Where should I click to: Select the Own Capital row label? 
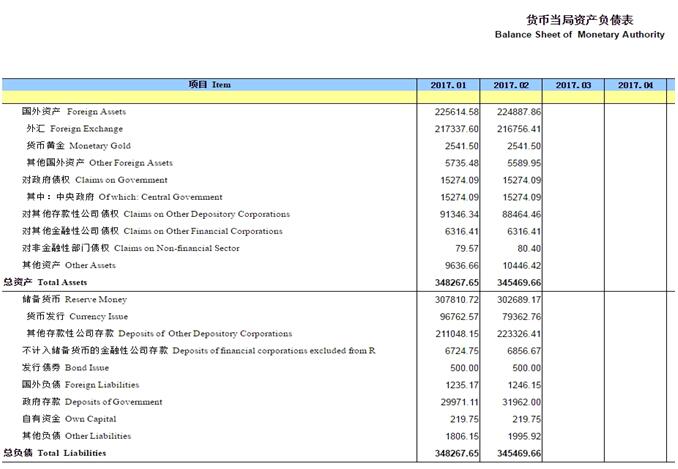click(63, 419)
